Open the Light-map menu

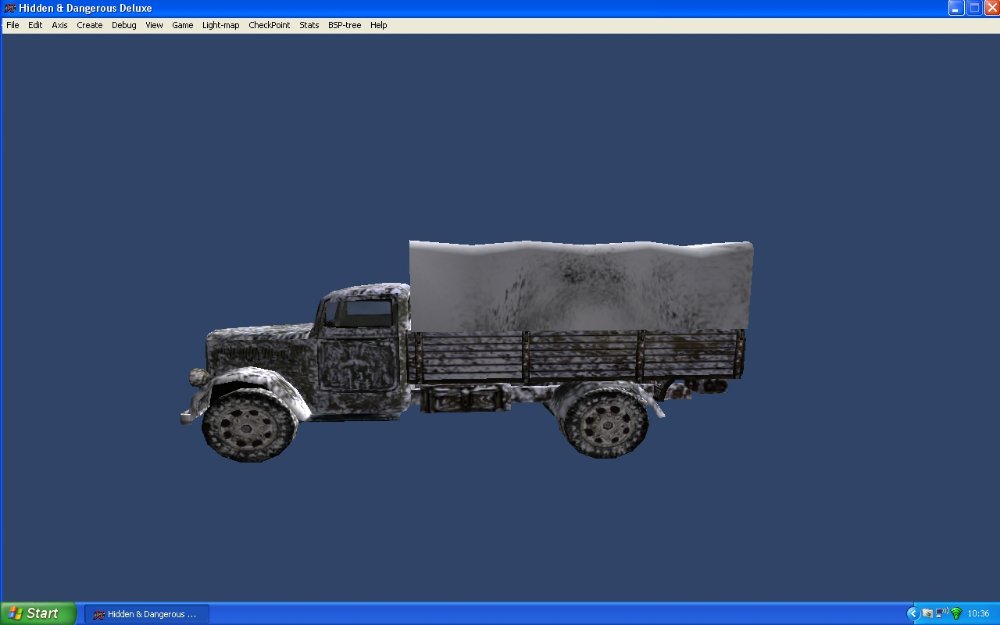point(221,25)
